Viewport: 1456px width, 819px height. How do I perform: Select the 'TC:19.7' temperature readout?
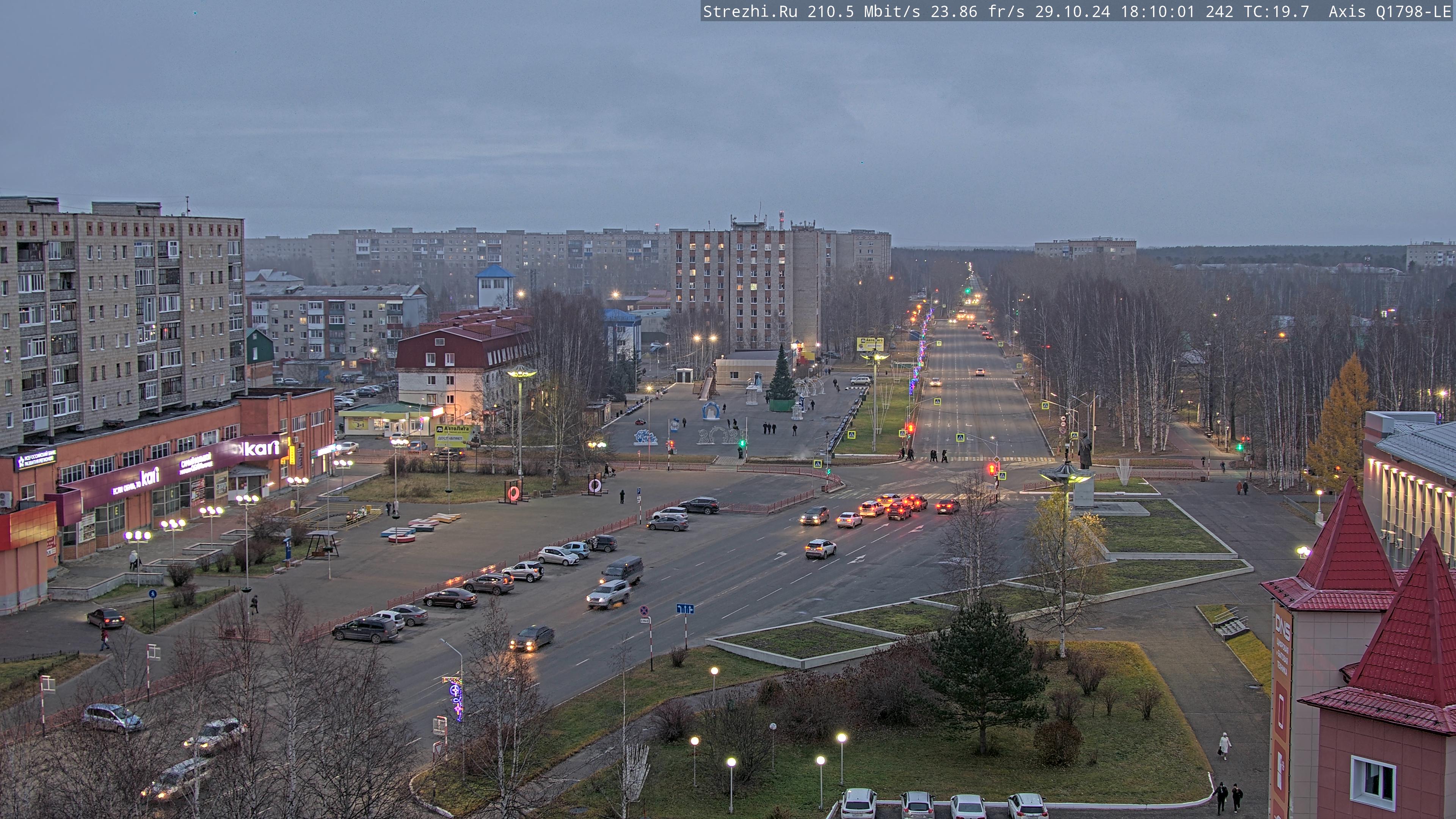tap(1276, 12)
